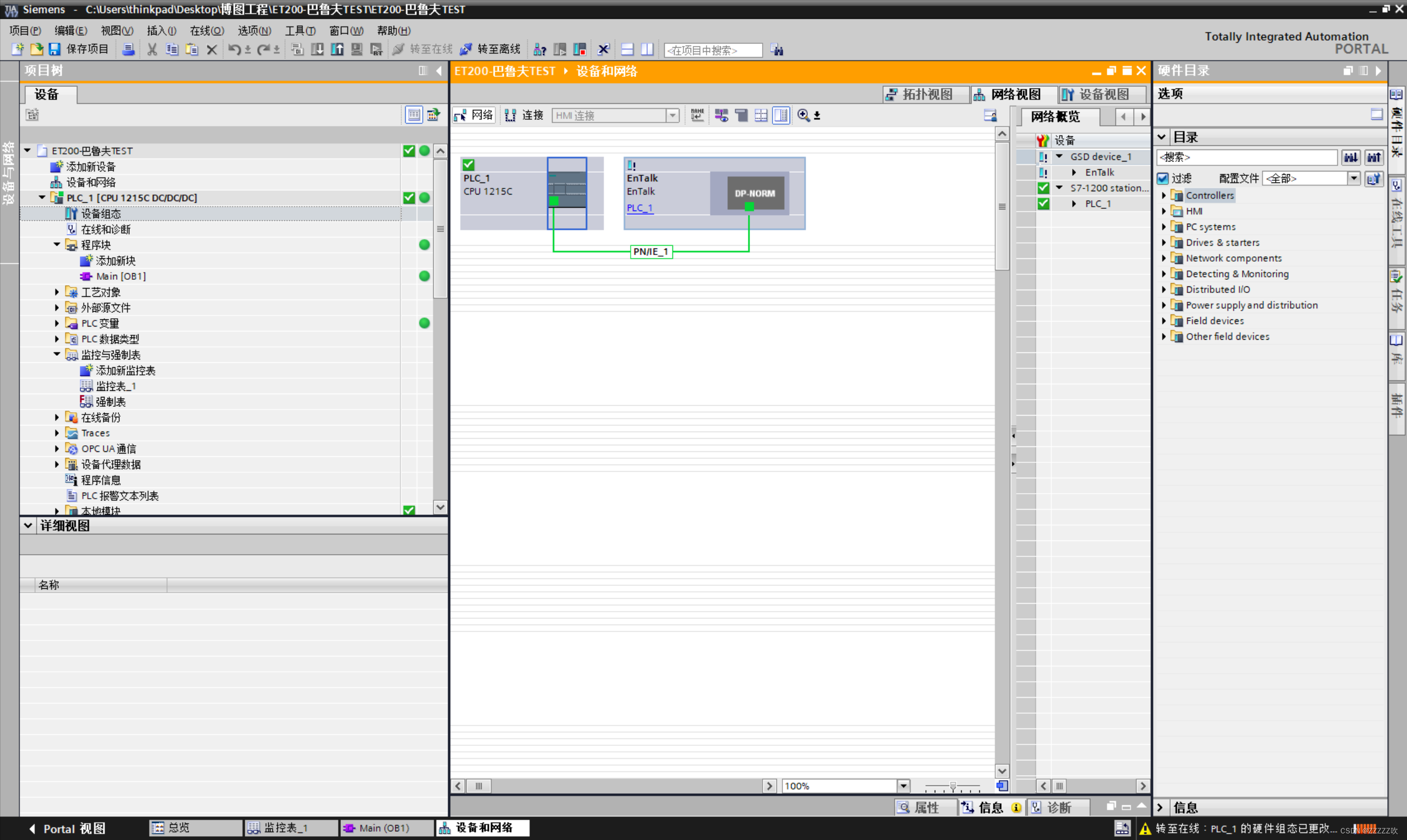
Task: Click the start CPU icon
Action: (560, 49)
